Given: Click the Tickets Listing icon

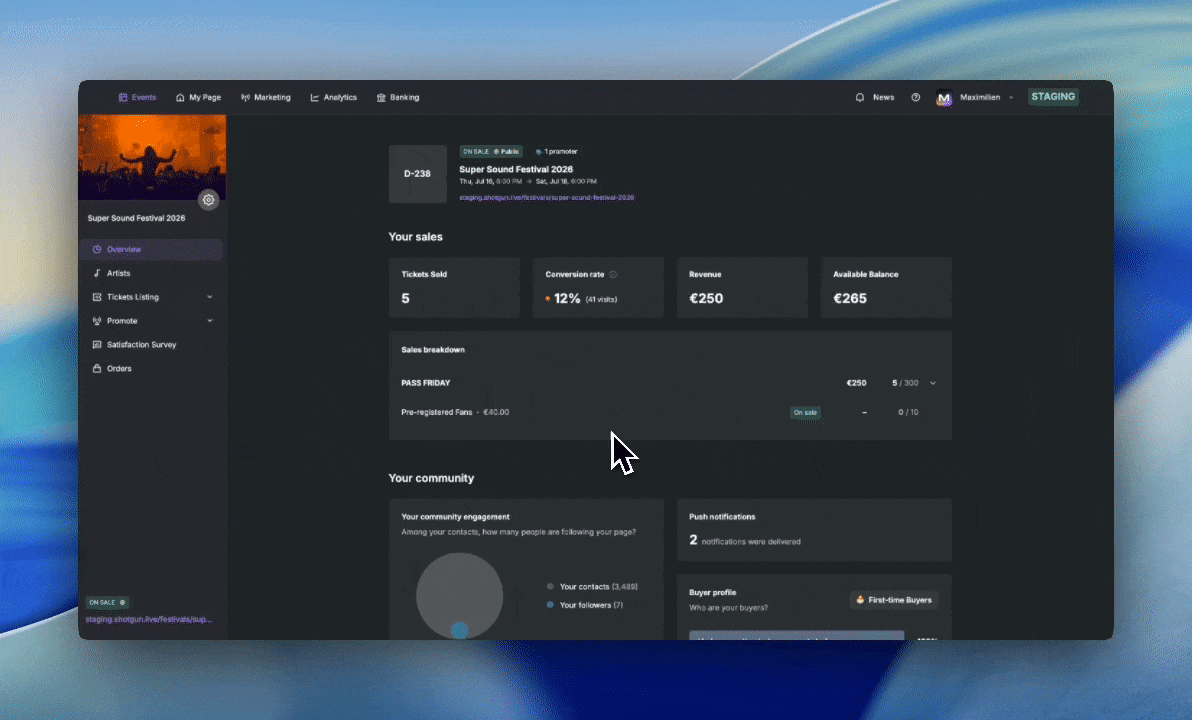Looking at the screenshot, I should pos(97,297).
